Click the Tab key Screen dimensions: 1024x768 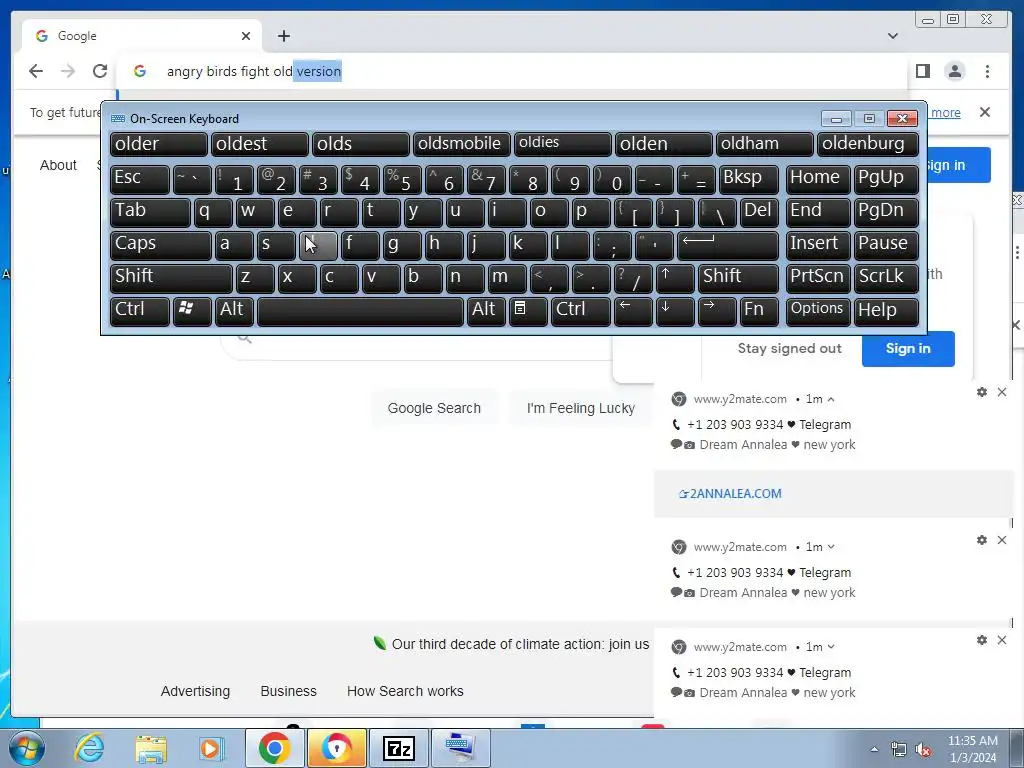click(150, 212)
